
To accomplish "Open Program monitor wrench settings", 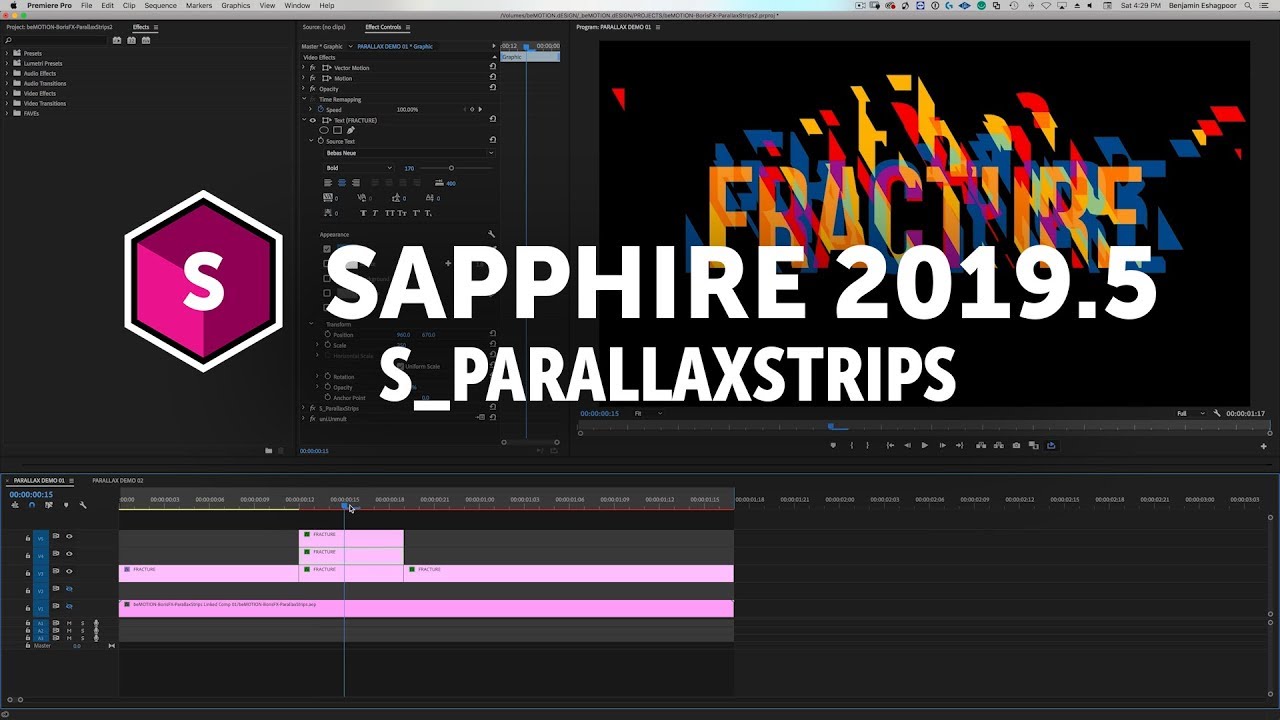I will [x=1217, y=413].
